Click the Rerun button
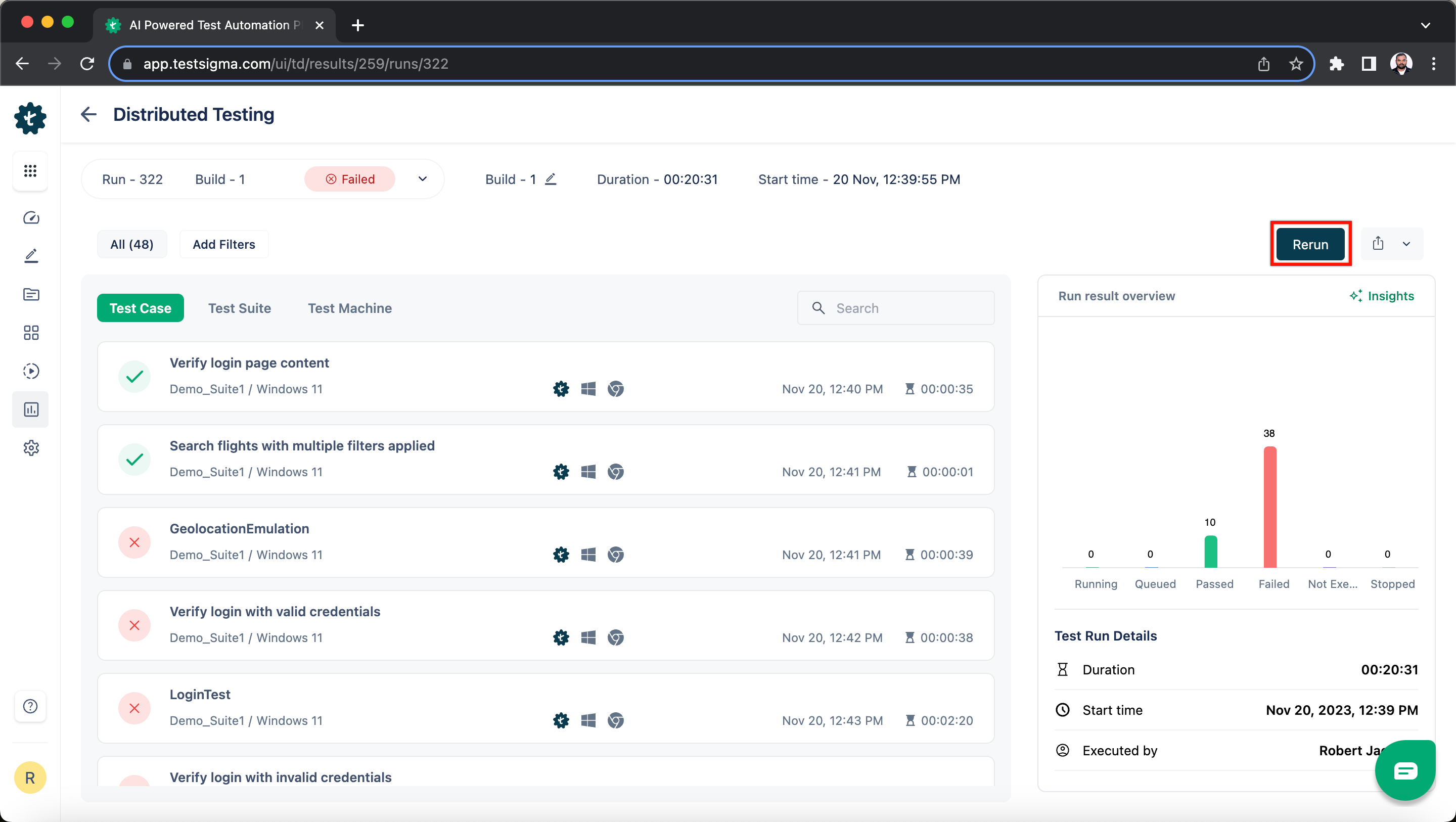Viewport: 1456px width, 822px height. tap(1310, 244)
